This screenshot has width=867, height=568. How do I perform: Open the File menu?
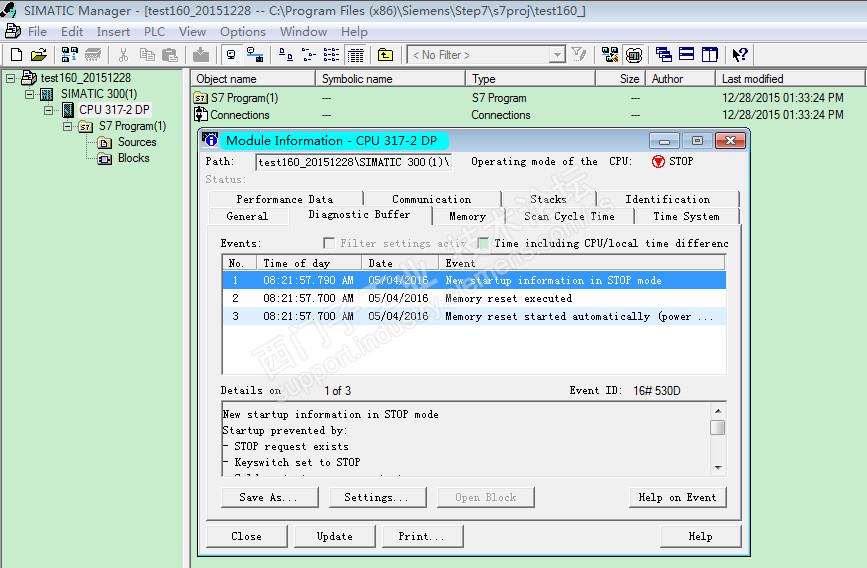tap(37, 32)
